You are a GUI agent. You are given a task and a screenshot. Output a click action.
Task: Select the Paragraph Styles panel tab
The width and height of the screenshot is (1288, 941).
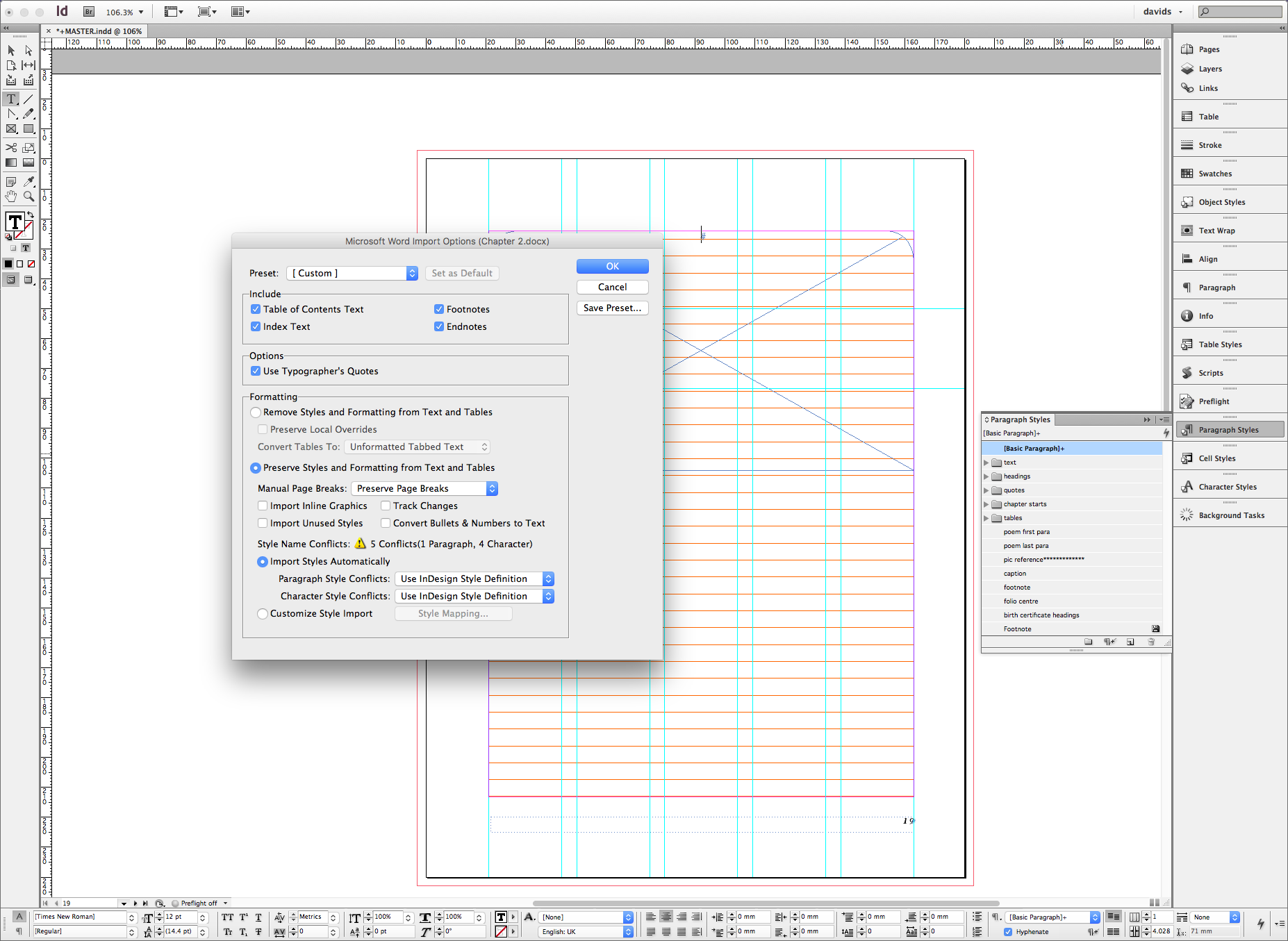point(1019,419)
